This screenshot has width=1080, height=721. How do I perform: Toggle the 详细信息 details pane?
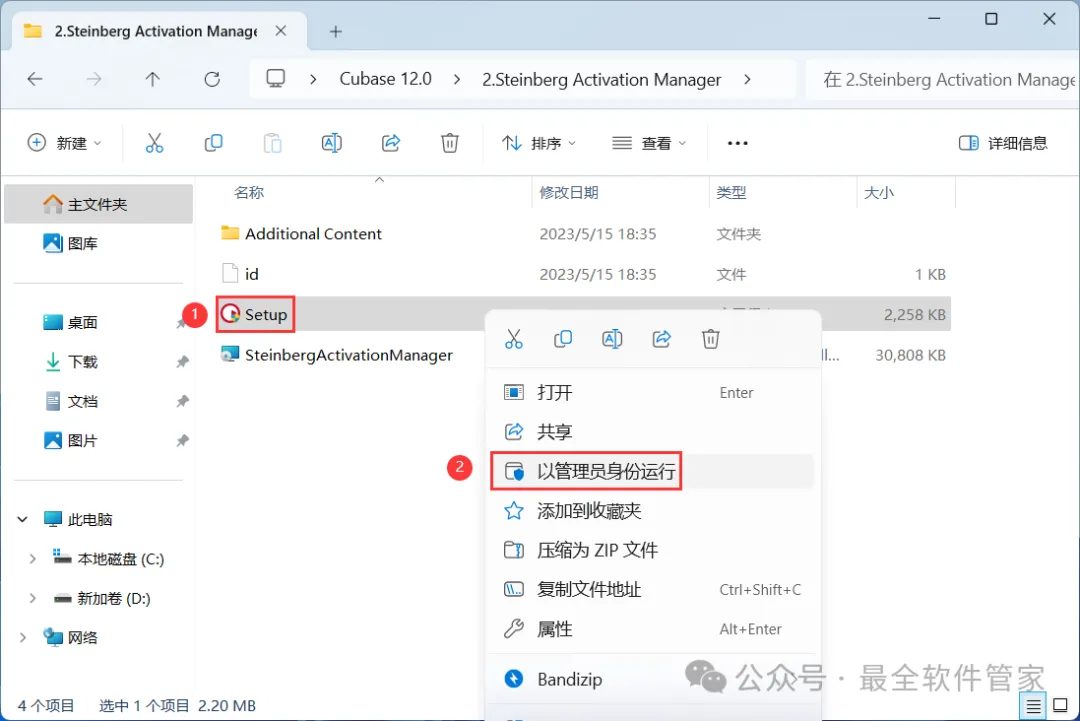[1003, 143]
